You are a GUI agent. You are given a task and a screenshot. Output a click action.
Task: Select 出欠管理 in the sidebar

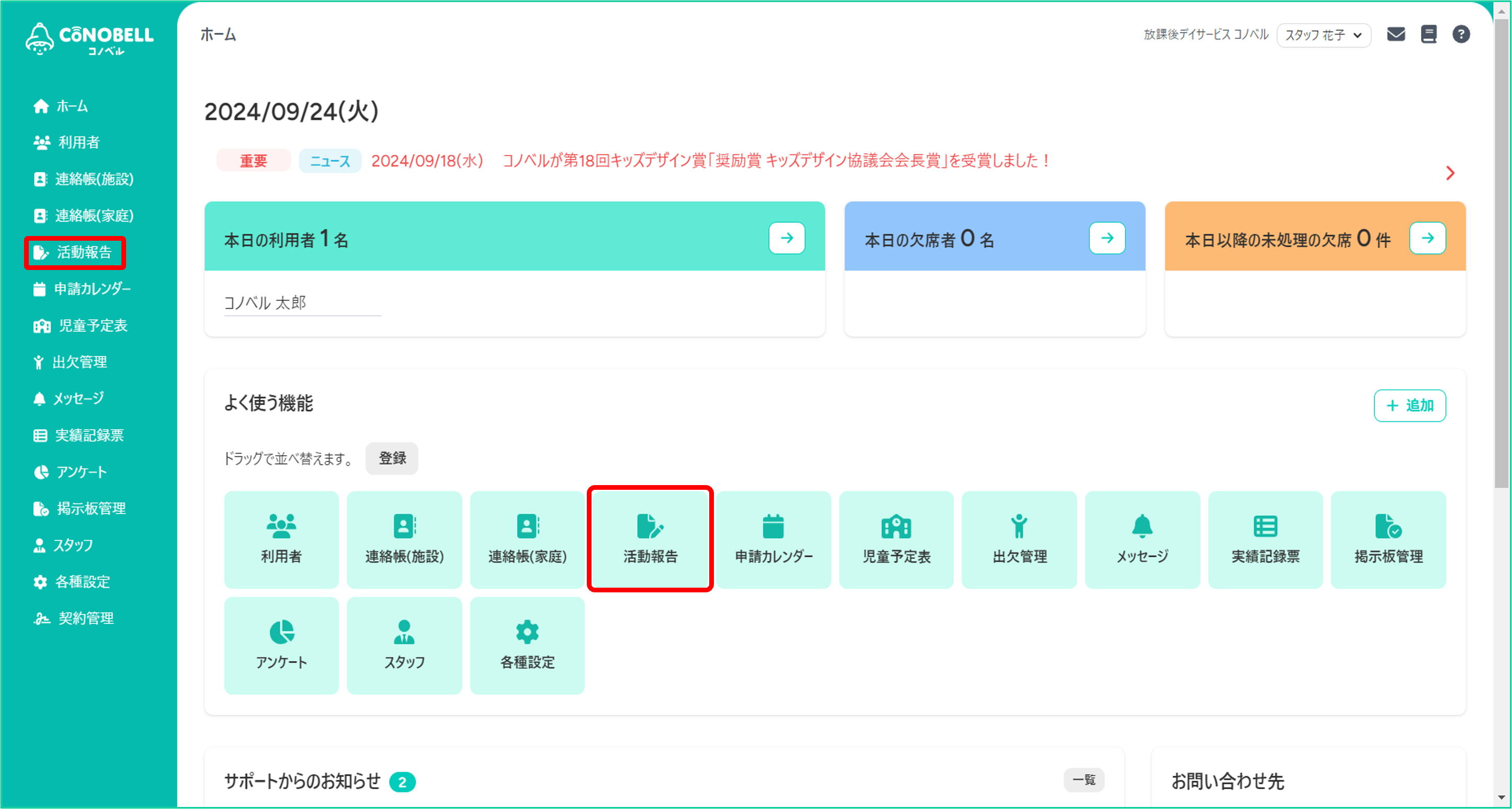[71, 362]
